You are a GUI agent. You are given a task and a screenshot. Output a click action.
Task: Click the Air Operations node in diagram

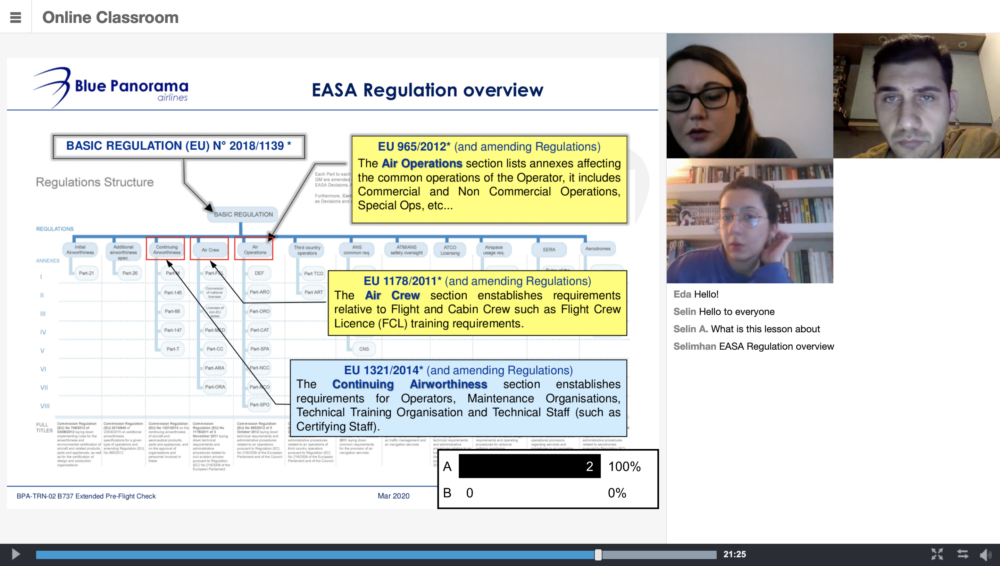pyautogui.click(x=254, y=249)
